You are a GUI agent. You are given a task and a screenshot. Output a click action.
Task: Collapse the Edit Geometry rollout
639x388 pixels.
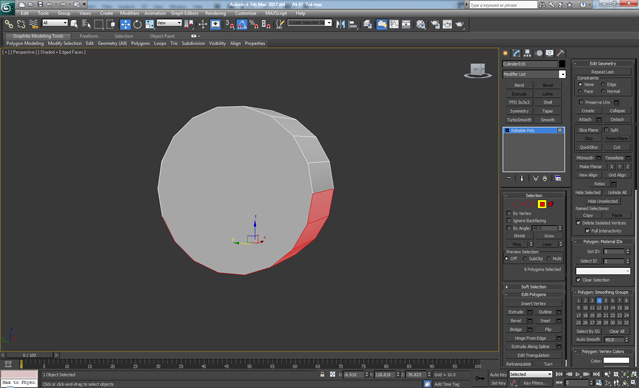[x=603, y=64]
